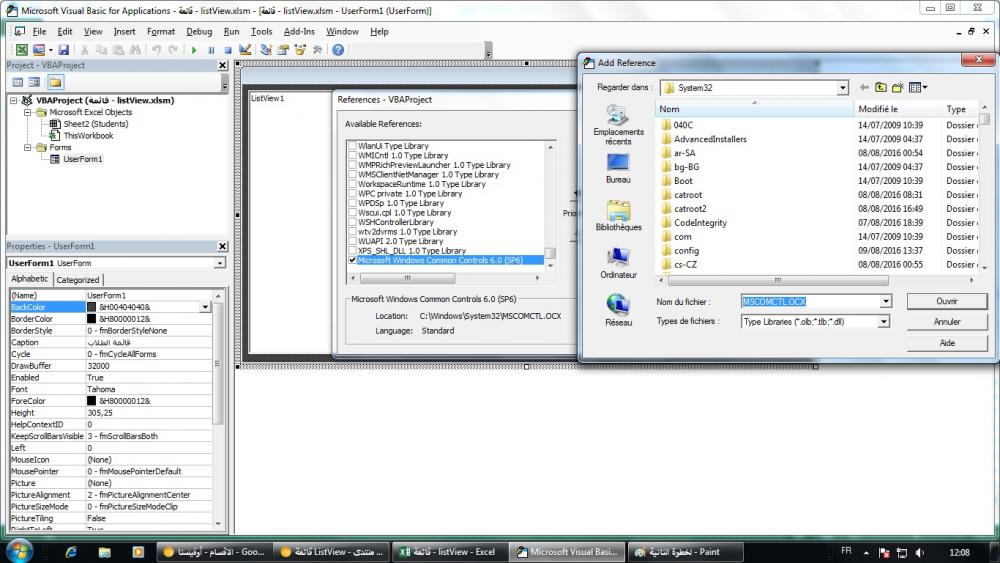Screen dimensions: 1000x563
Task: Open Réseau in places bar
Action: 618,311
